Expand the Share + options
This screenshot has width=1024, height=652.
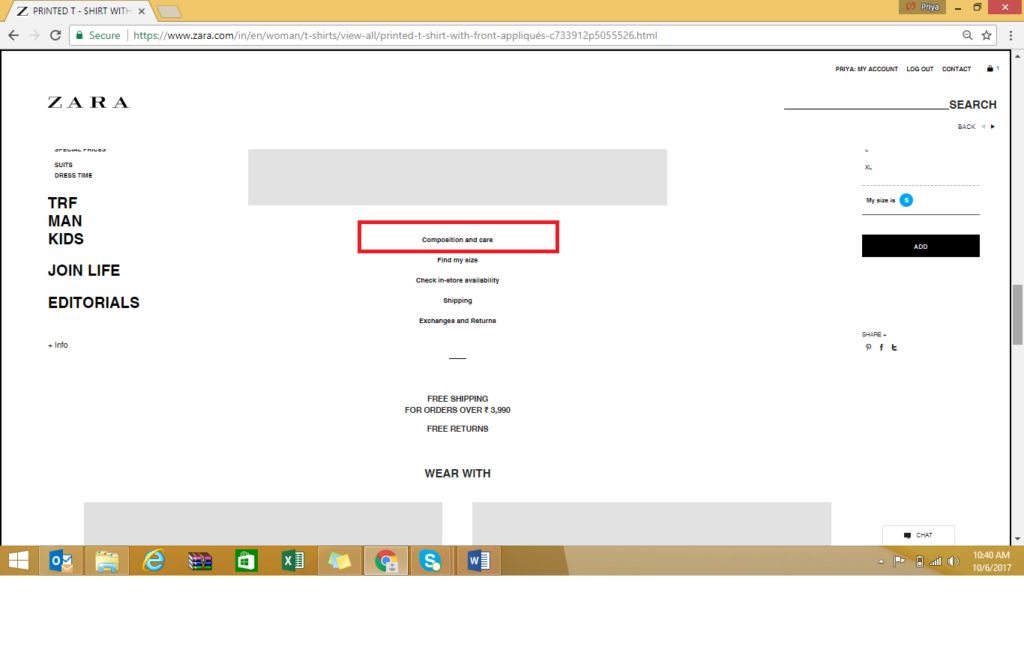point(874,334)
